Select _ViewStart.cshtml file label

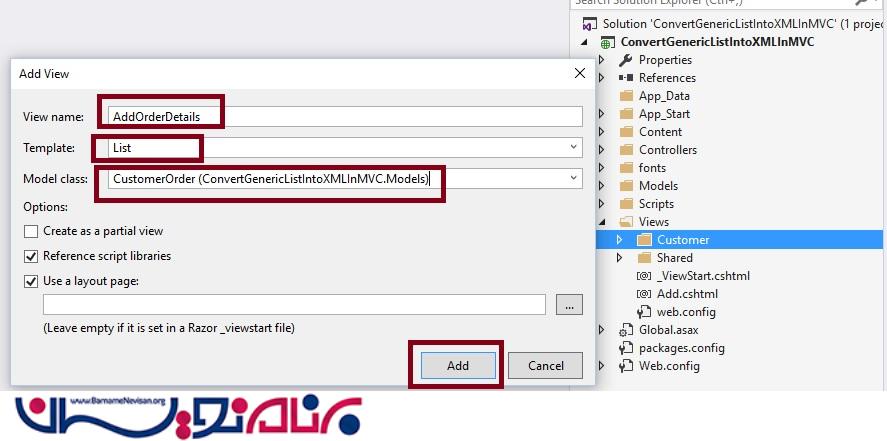tap(703, 276)
